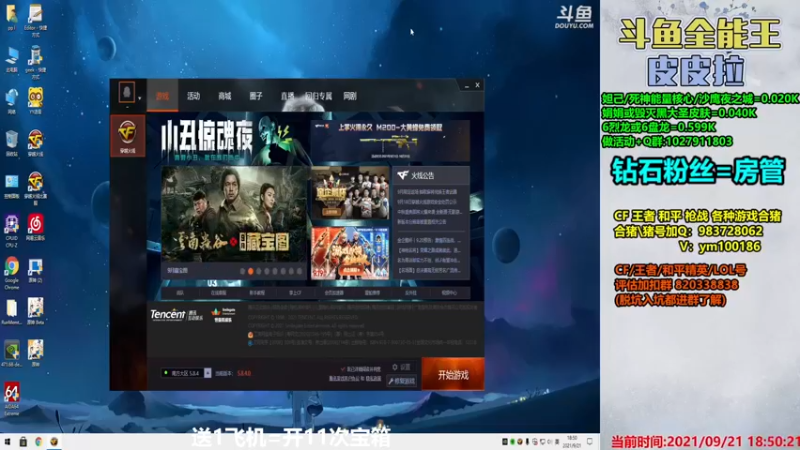Switch to the 商城 tab

(224, 96)
